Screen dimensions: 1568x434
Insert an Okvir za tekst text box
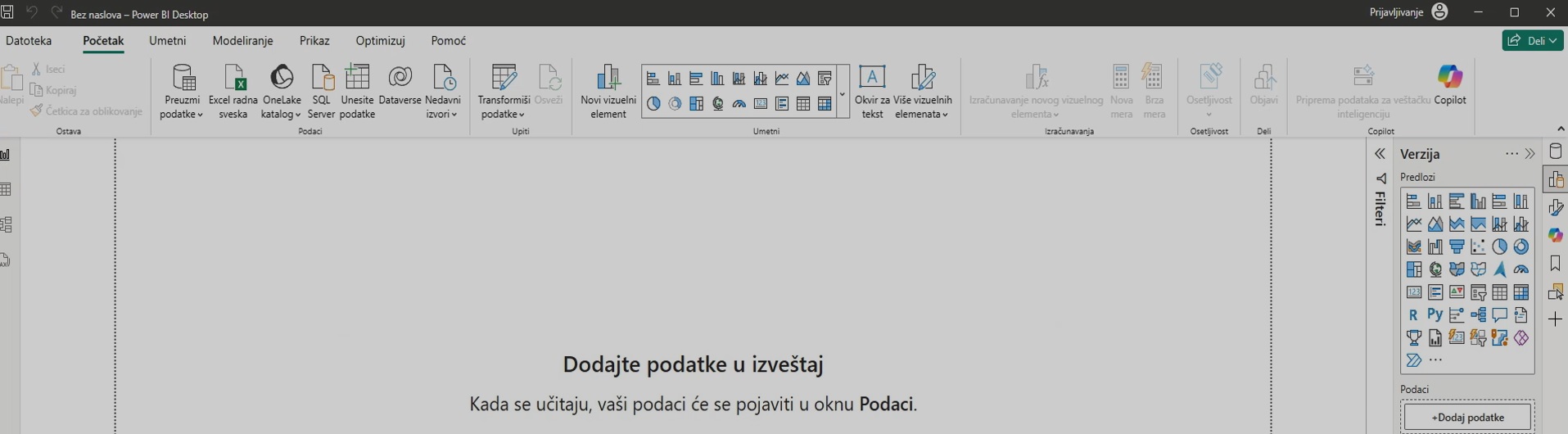(872, 91)
